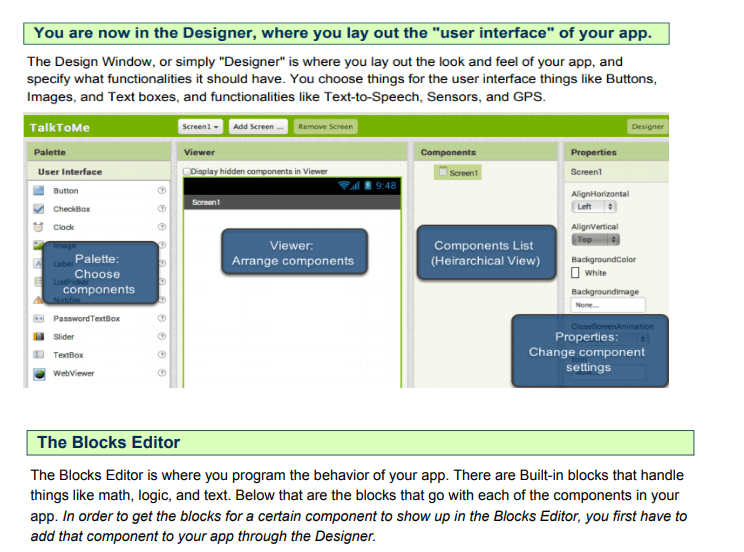Pick the Clock component icon
The image size is (744, 552).
coord(39,227)
